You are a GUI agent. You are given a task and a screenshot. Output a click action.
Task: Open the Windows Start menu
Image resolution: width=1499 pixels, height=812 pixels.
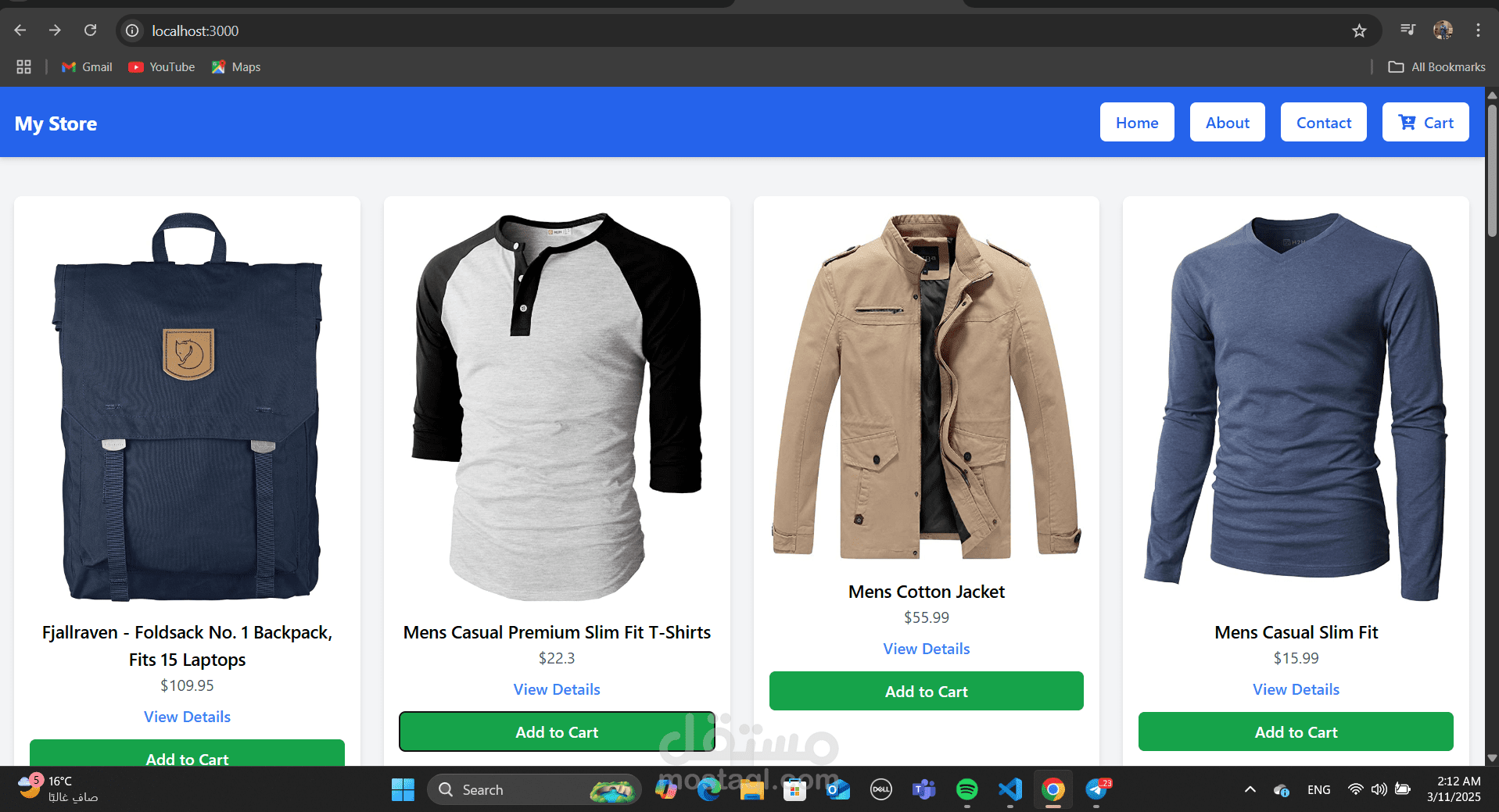point(403,789)
